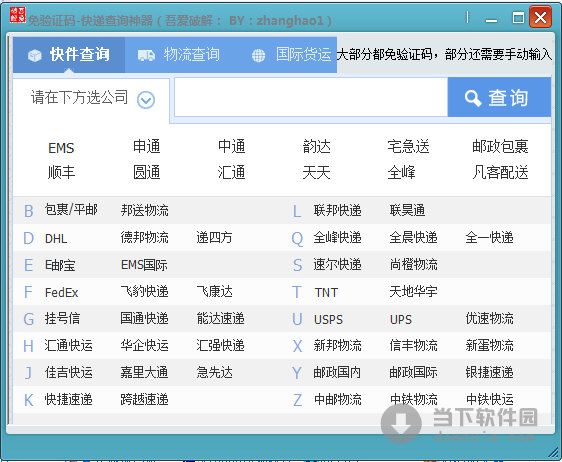This screenshot has width=562, height=462.
Task: Click the 查询 search button
Action: tap(499, 97)
